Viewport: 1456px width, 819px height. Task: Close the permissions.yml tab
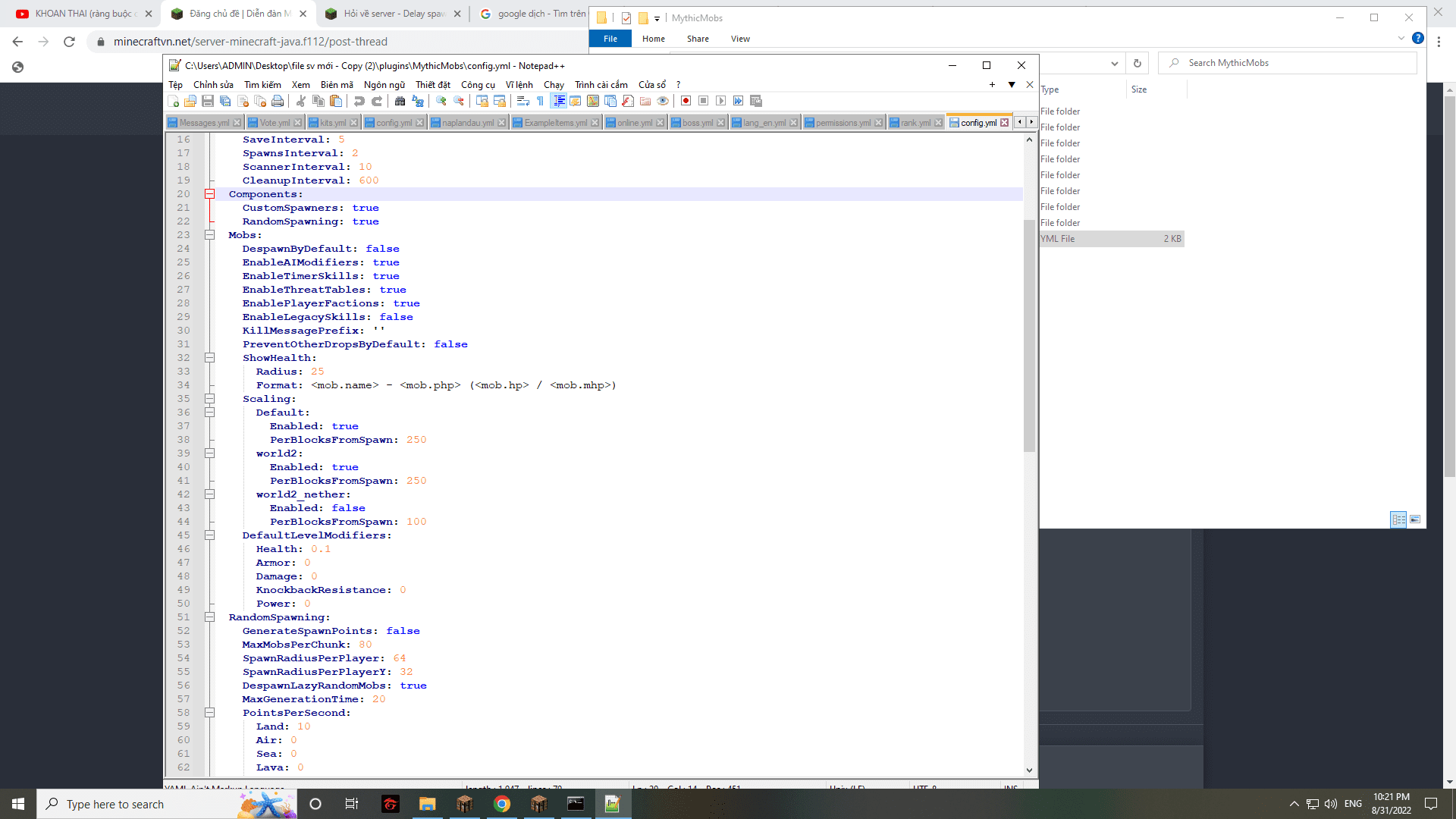(878, 123)
